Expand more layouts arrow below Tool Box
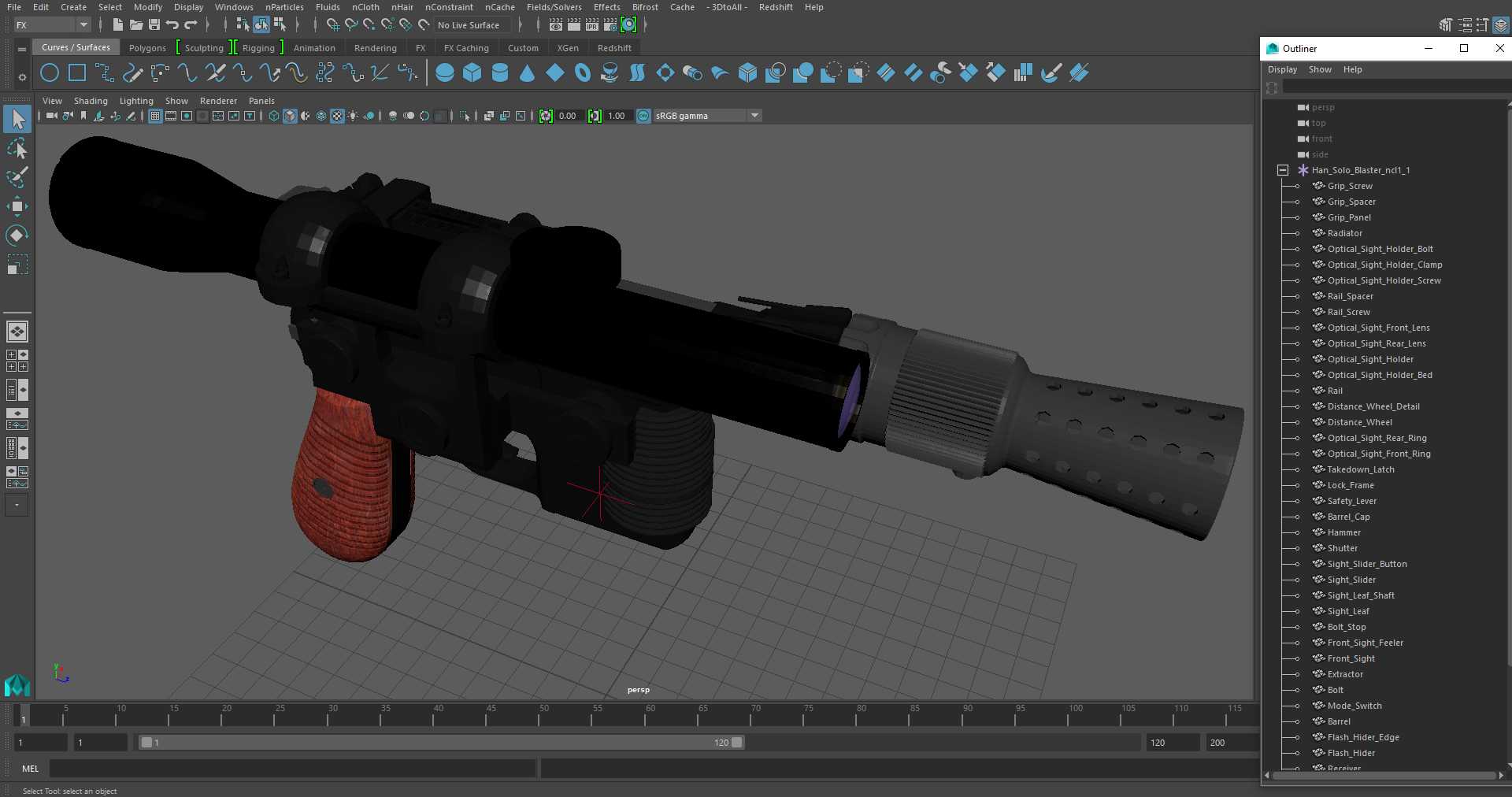 point(17,506)
